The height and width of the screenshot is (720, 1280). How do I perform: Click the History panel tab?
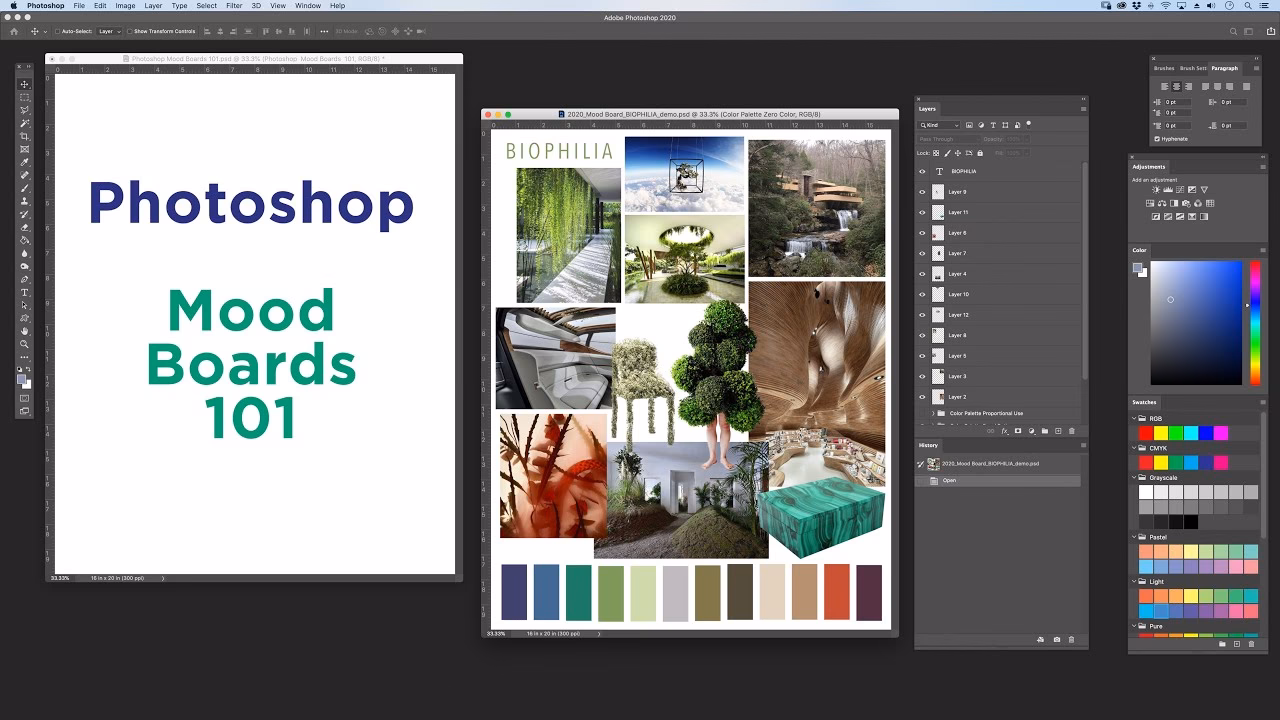(928, 444)
